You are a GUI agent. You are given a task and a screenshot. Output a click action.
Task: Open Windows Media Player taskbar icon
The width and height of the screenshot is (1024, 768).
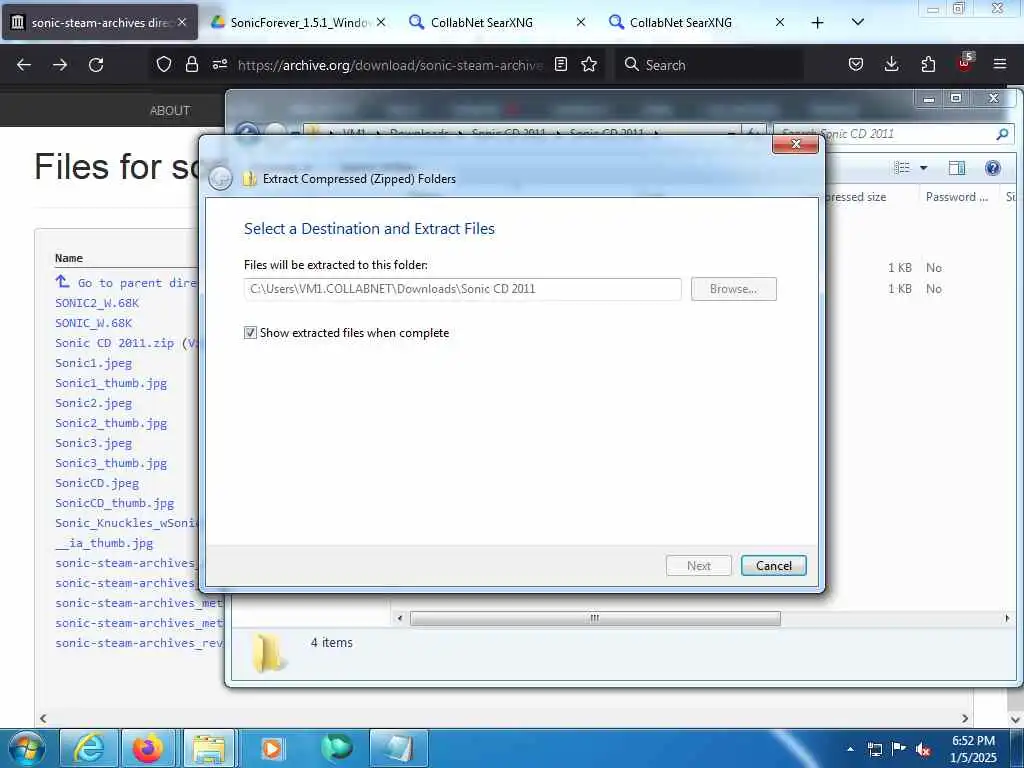pos(271,748)
